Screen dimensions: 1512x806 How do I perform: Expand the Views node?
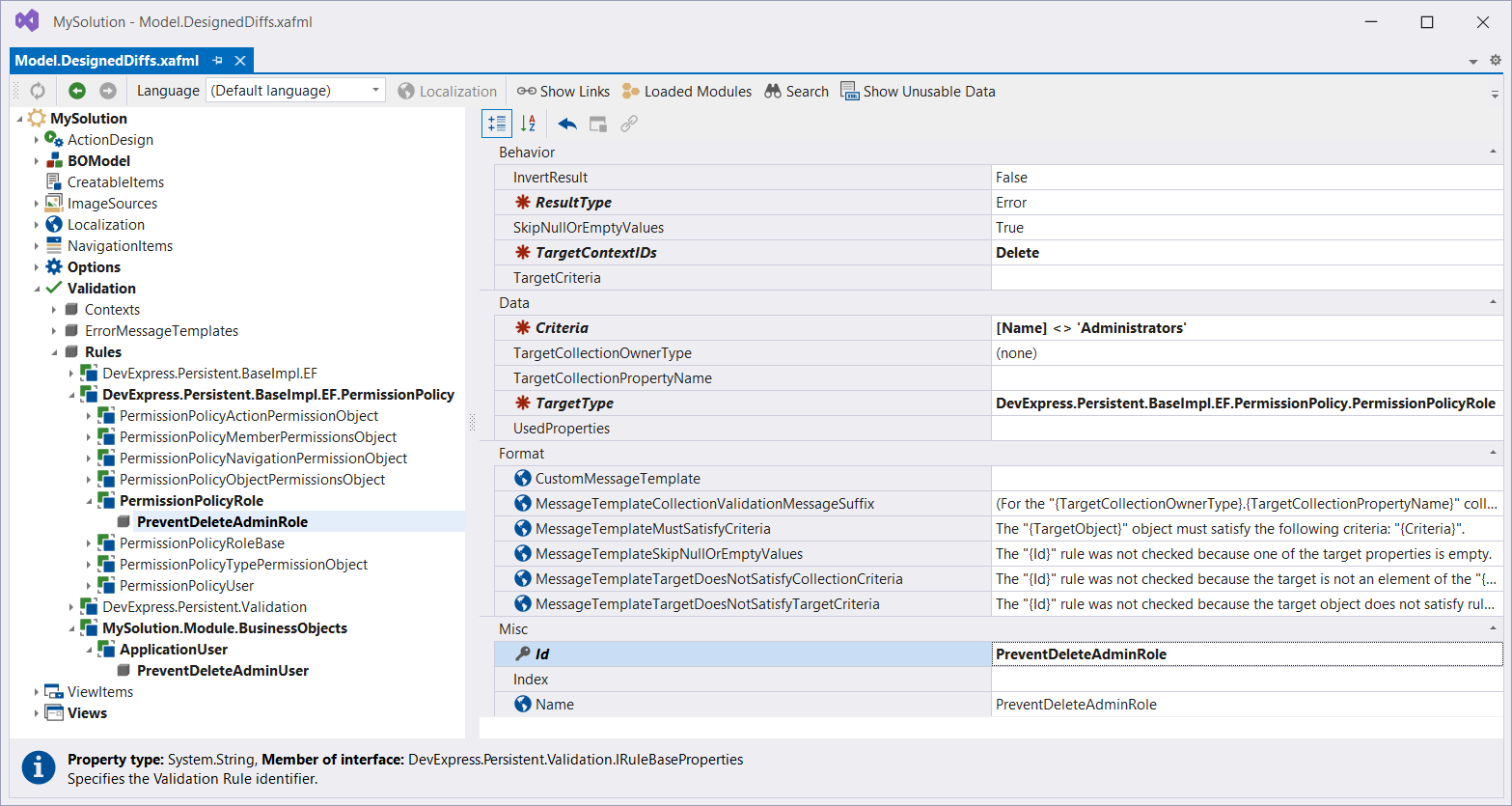point(37,713)
